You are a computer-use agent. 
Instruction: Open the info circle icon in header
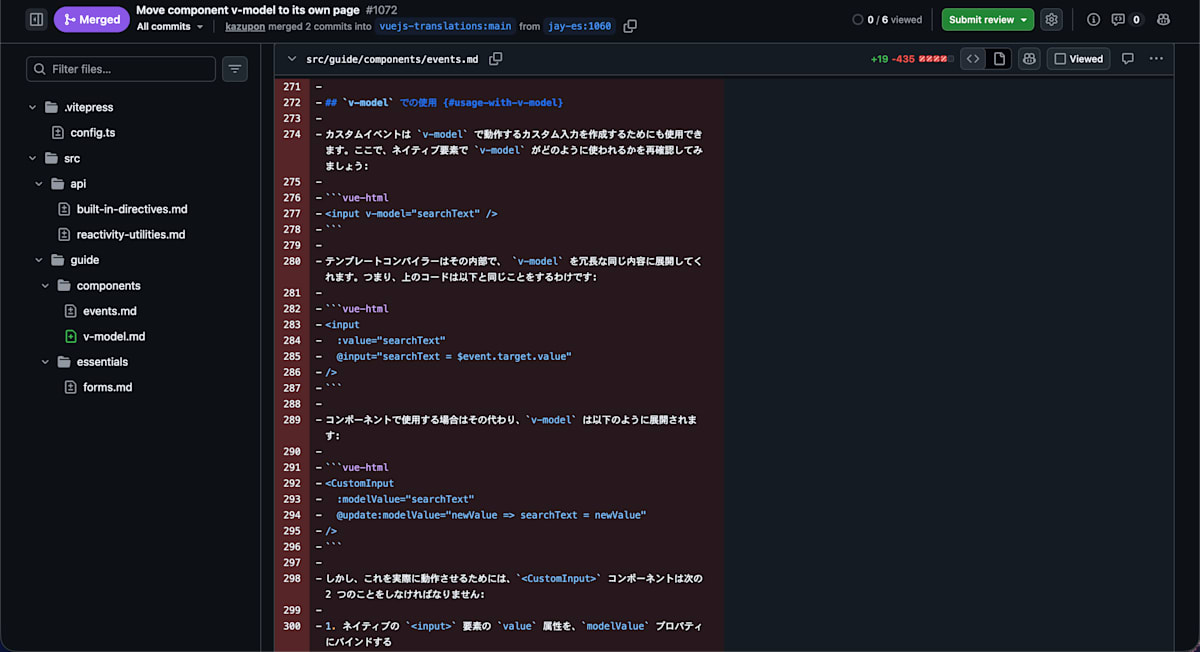pyautogui.click(x=1093, y=19)
